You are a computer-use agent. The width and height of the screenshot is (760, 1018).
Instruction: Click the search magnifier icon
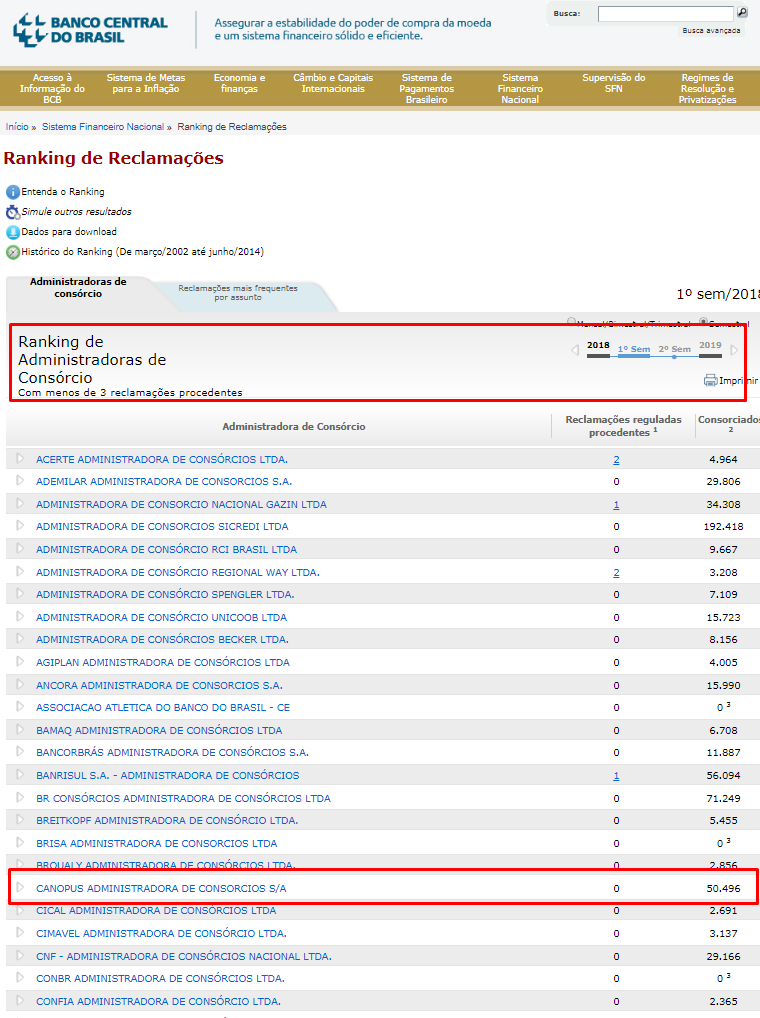pos(742,13)
